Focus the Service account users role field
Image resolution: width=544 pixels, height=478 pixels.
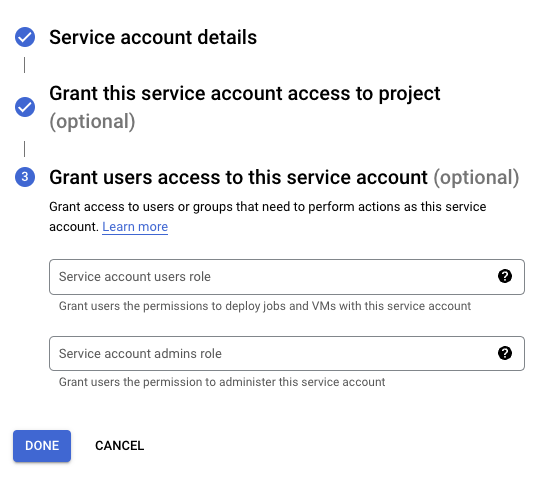(x=287, y=277)
